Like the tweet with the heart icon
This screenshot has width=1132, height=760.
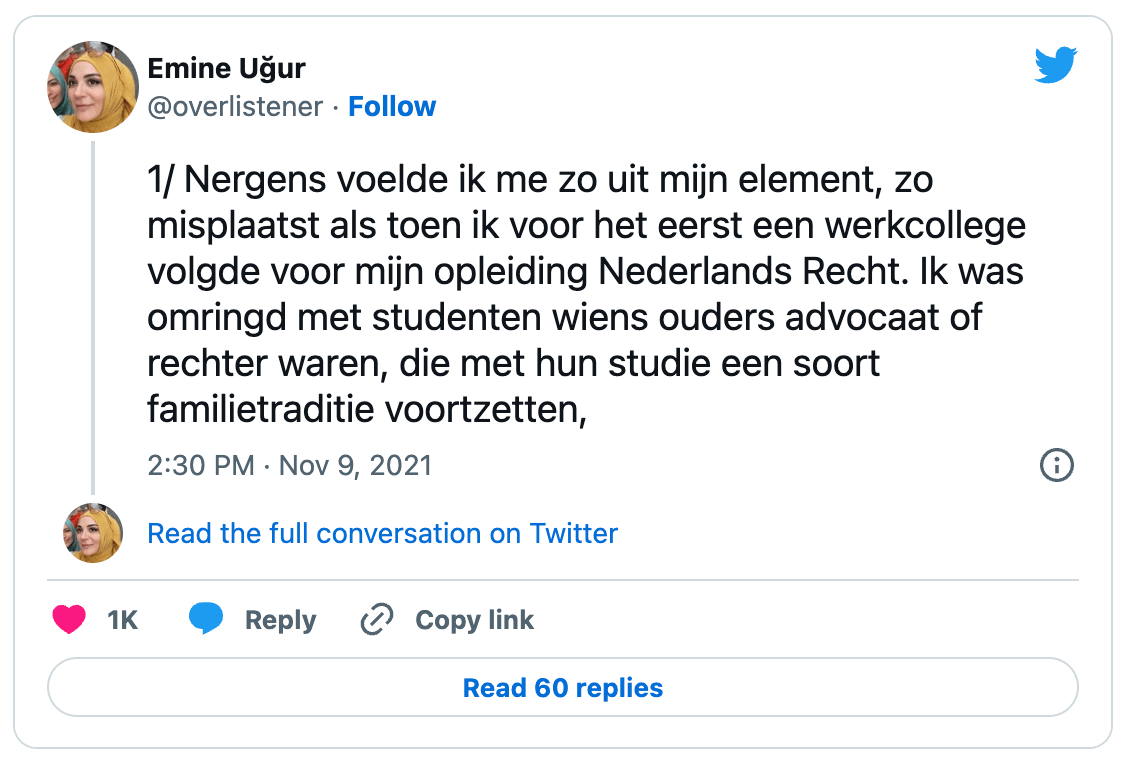(x=69, y=620)
